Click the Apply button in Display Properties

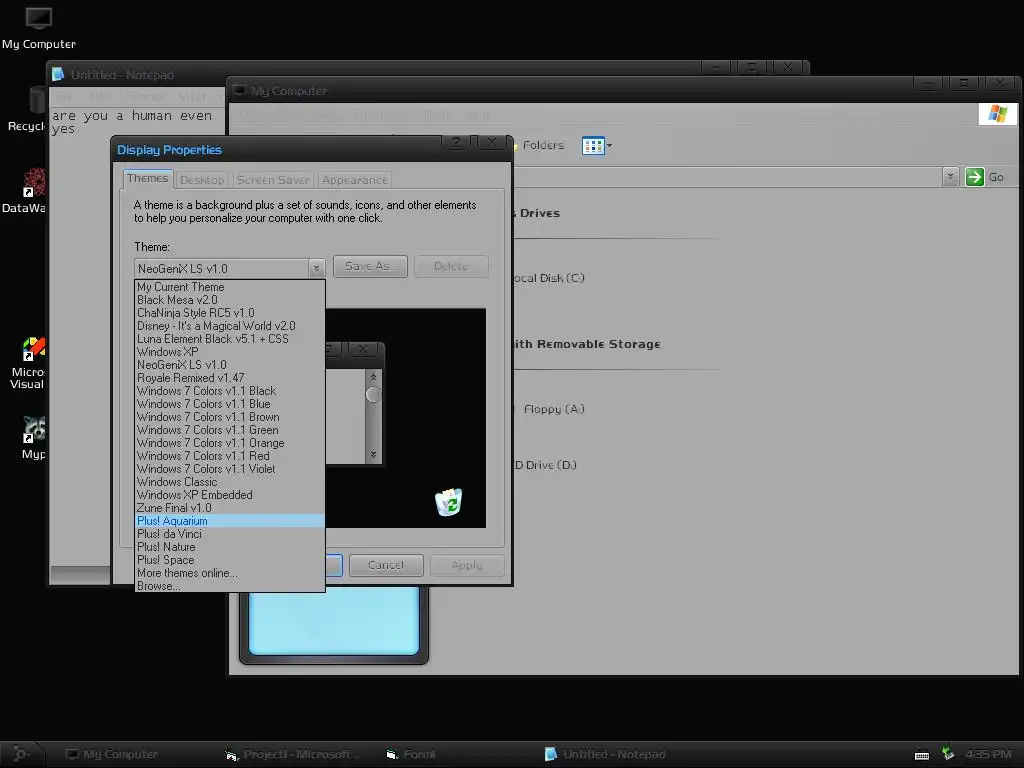tap(467, 565)
